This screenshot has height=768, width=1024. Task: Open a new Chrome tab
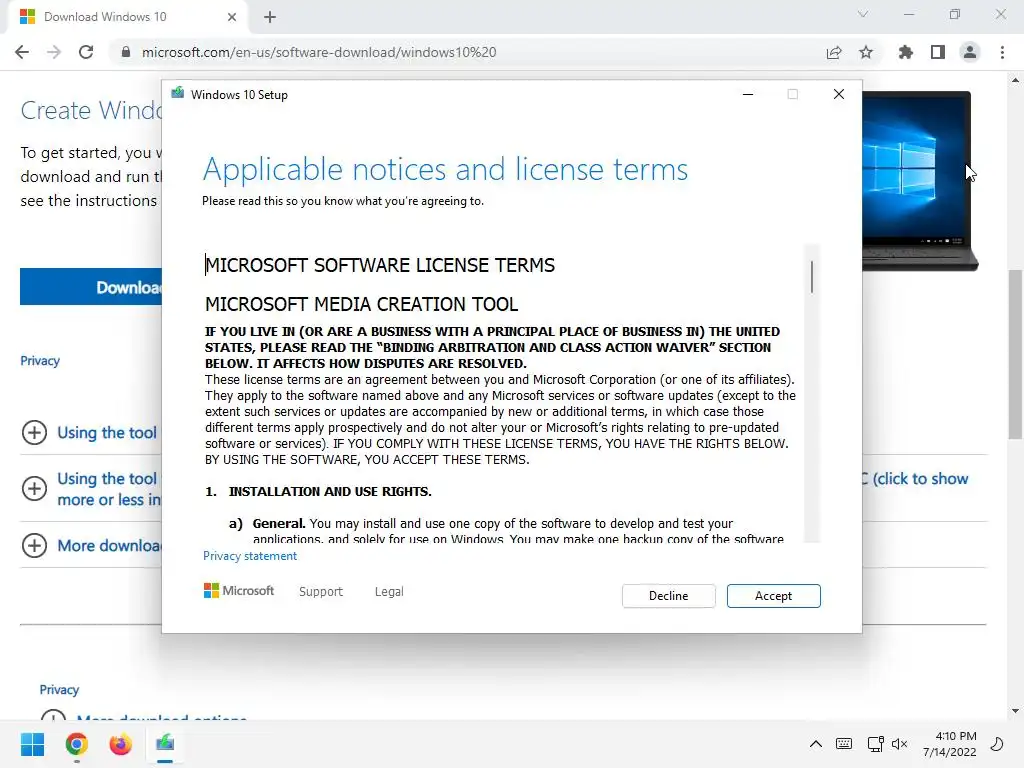tap(270, 17)
